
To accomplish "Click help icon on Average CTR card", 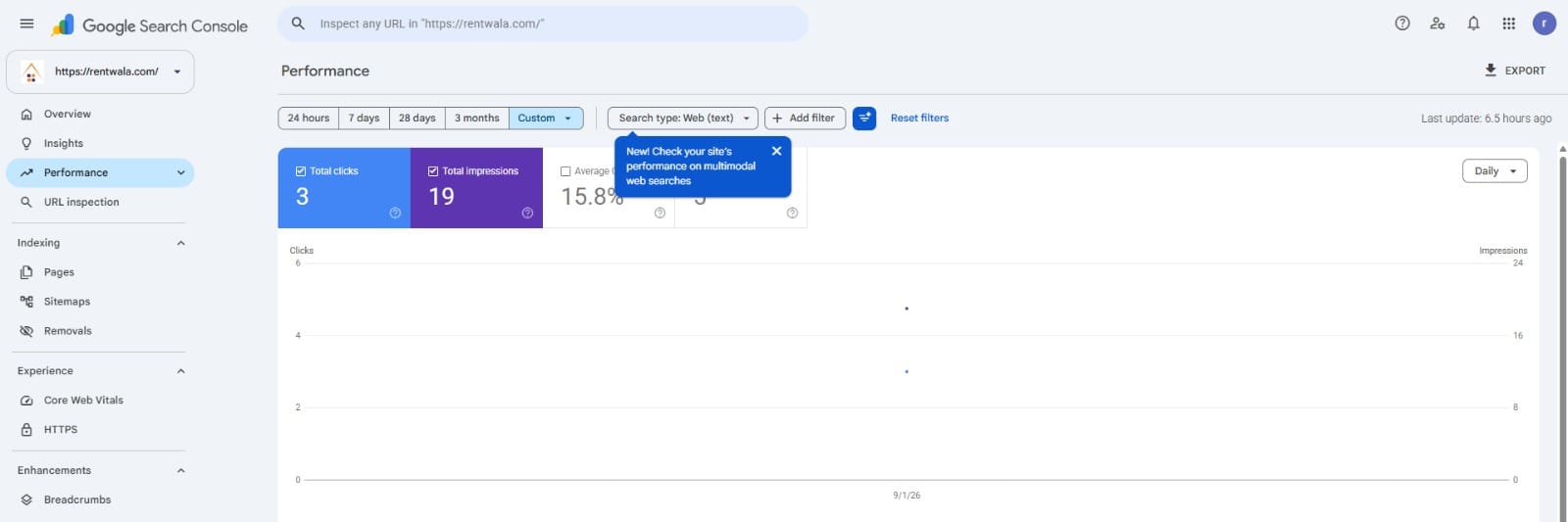I will 660,213.
